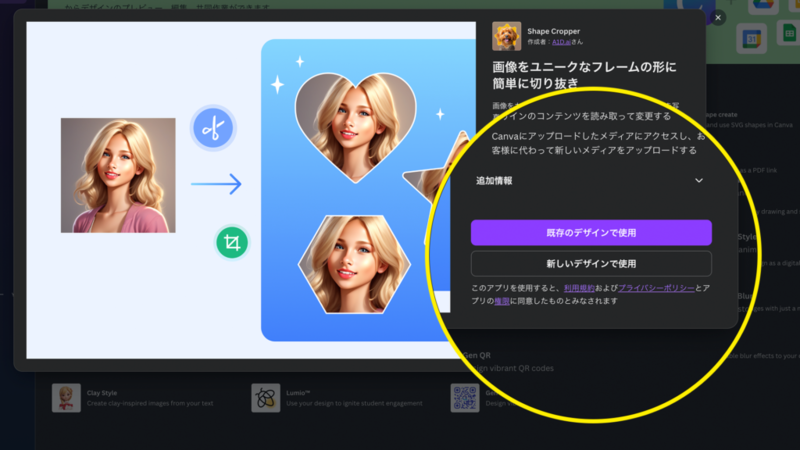Click the 'Gen QR' heading behind dialog
800x450 pixels.
click(x=477, y=355)
